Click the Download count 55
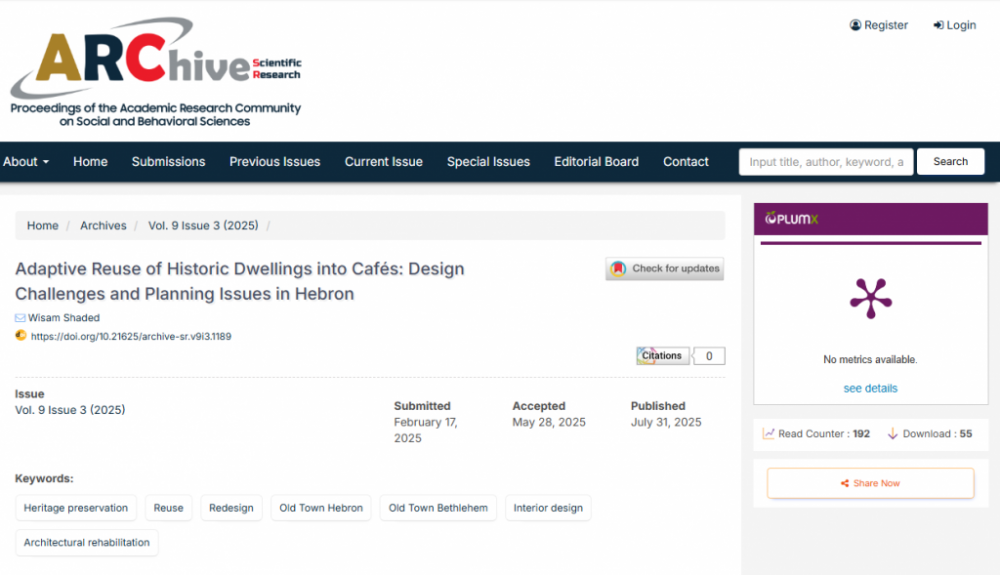1000x575 pixels. pyautogui.click(x=966, y=433)
